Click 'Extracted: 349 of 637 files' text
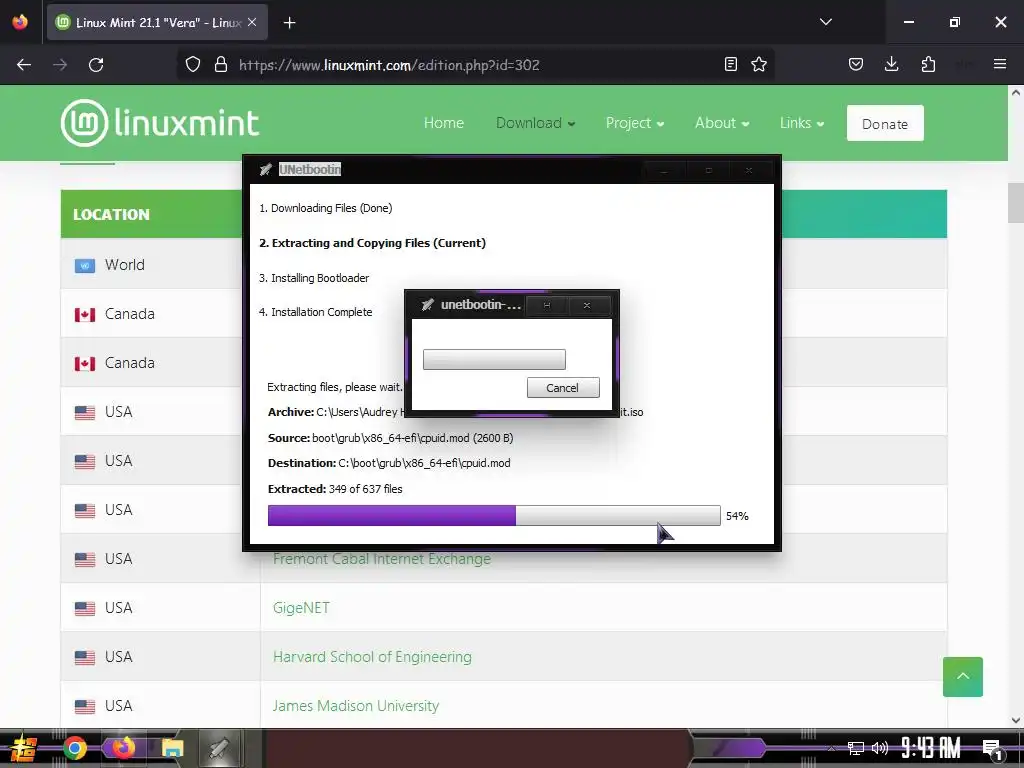 coord(335,489)
